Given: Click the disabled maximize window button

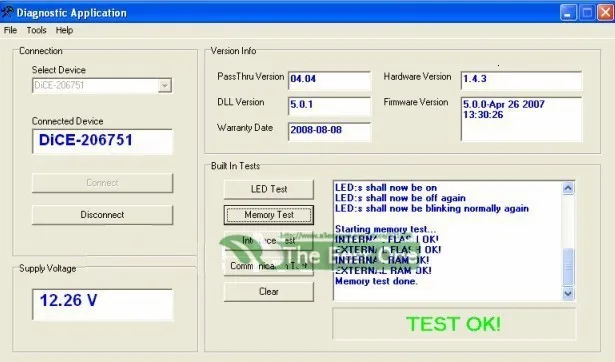Looking at the screenshot, I should 587,13.
